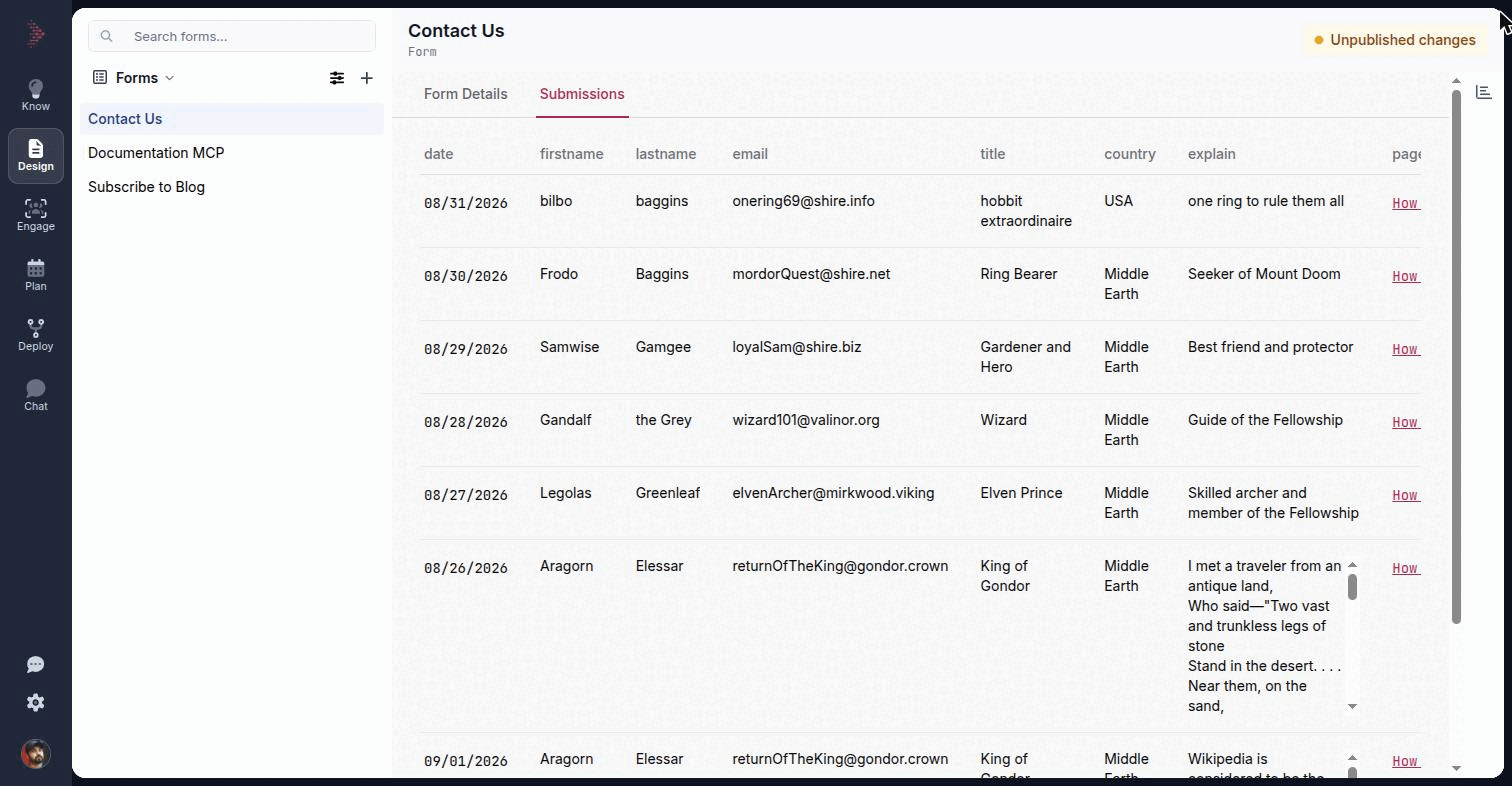Screen dimensions: 1512x786
Task: Go to the Engage section
Action: pyautogui.click(x=36, y=216)
